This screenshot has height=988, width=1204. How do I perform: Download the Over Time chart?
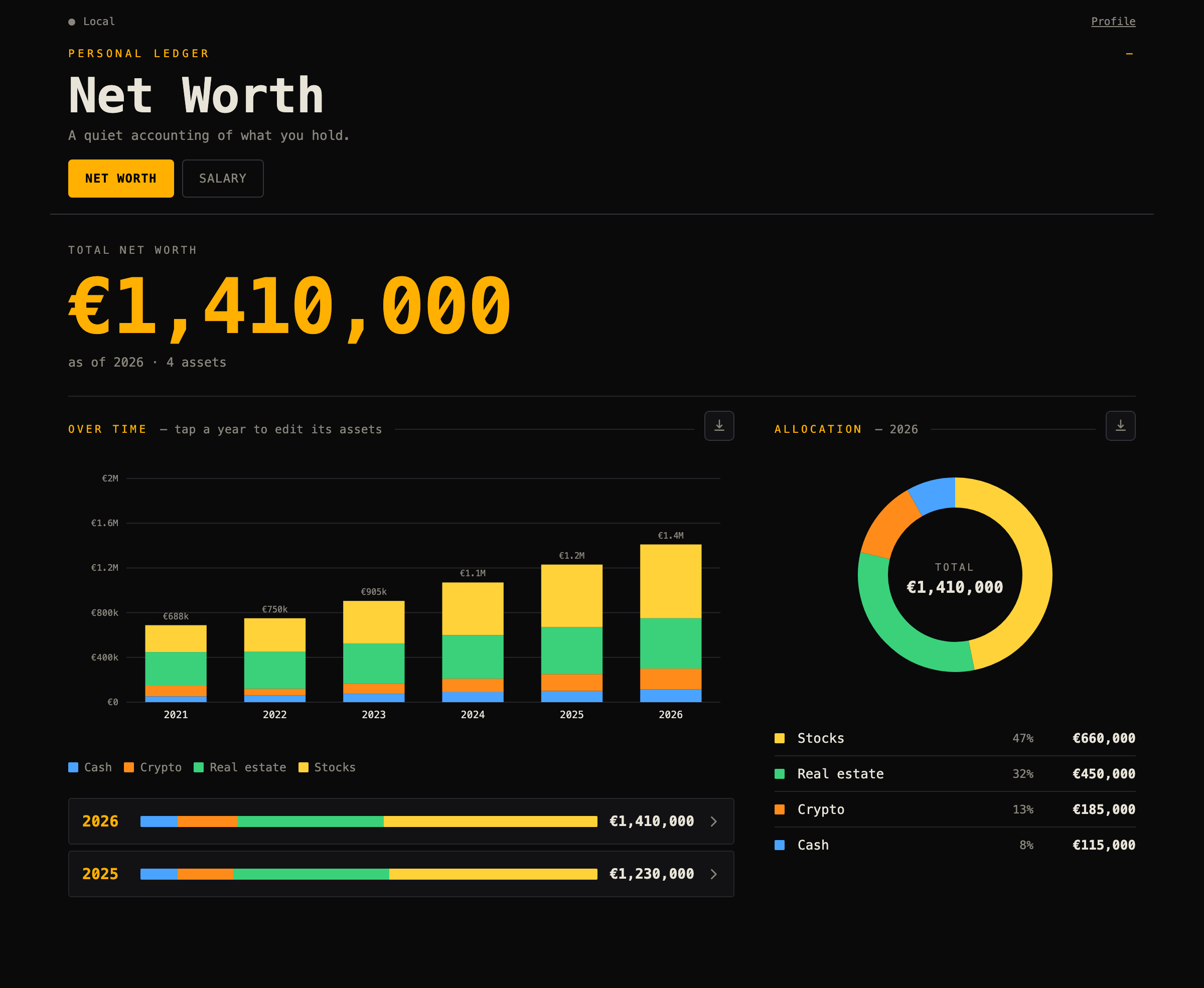click(719, 426)
